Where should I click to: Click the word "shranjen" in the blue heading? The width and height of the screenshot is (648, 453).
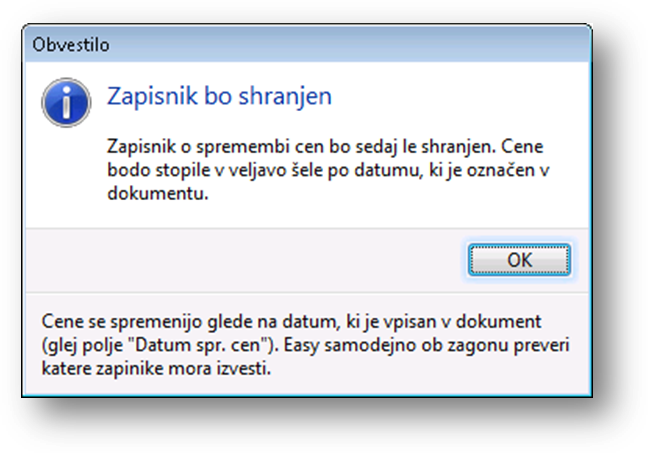point(285,97)
